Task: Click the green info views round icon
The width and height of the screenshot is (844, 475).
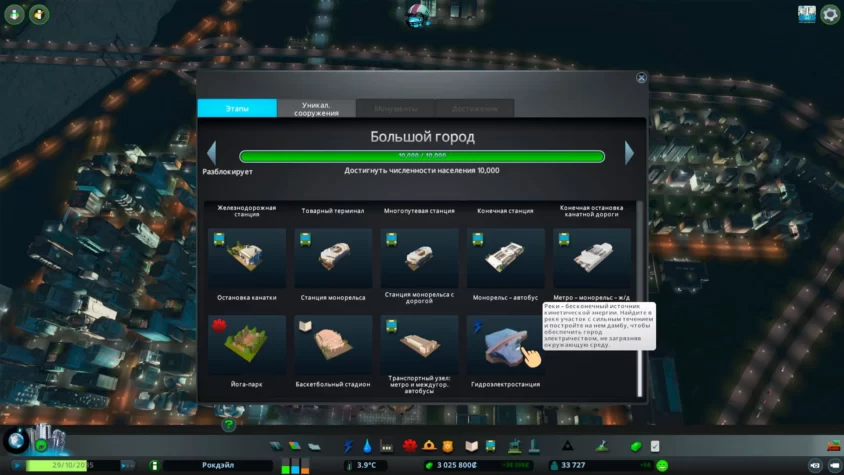Action: point(15,15)
